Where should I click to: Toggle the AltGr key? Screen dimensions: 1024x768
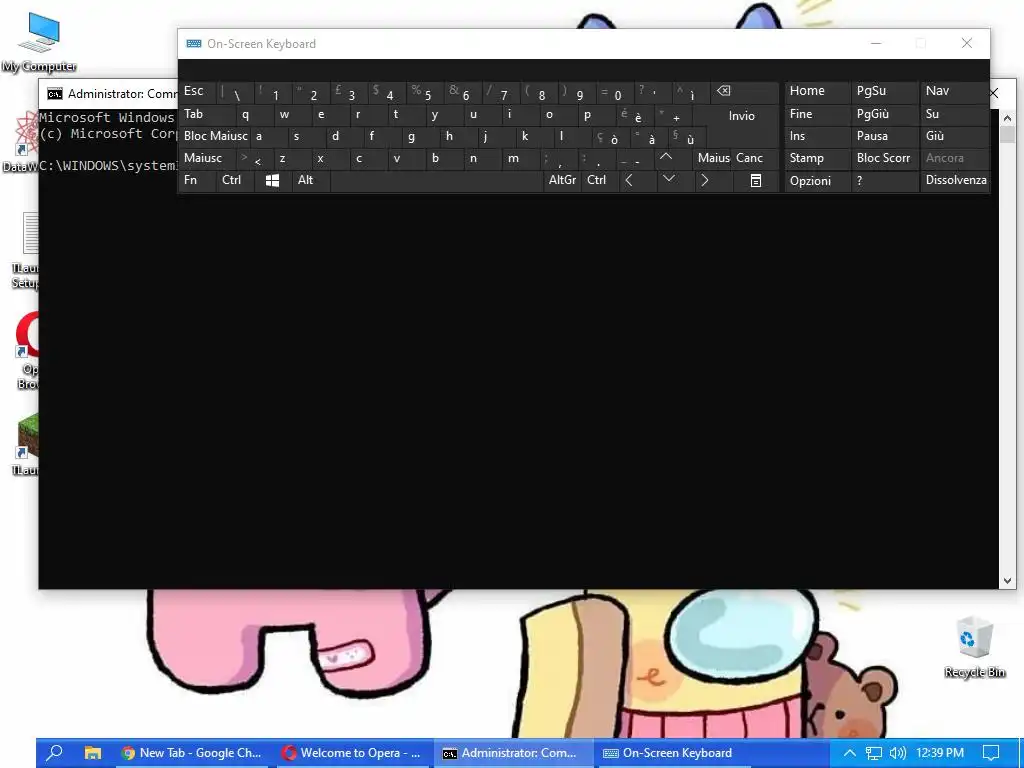point(562,181)
